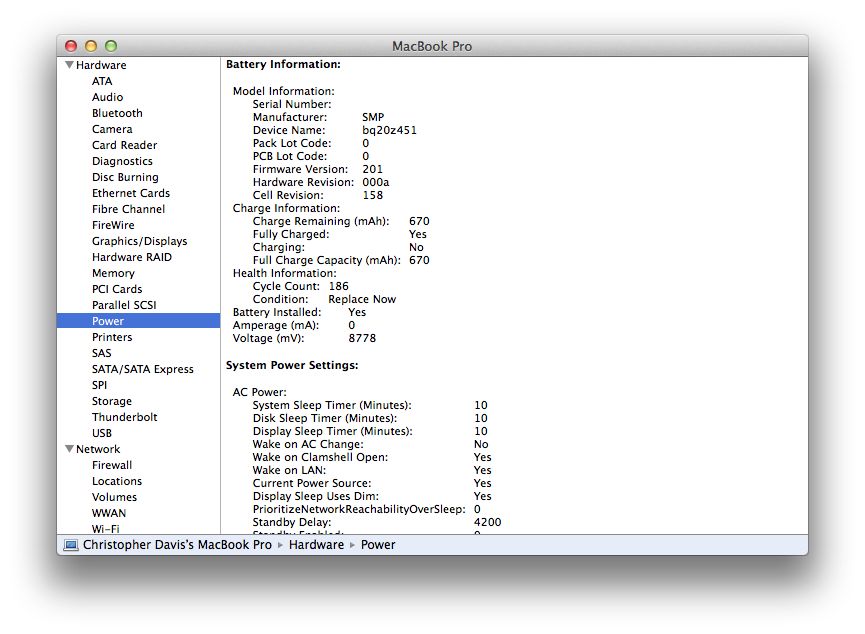Select SAS in the Hardware list
Screen dimensions: 865x634
coord(102,353)
